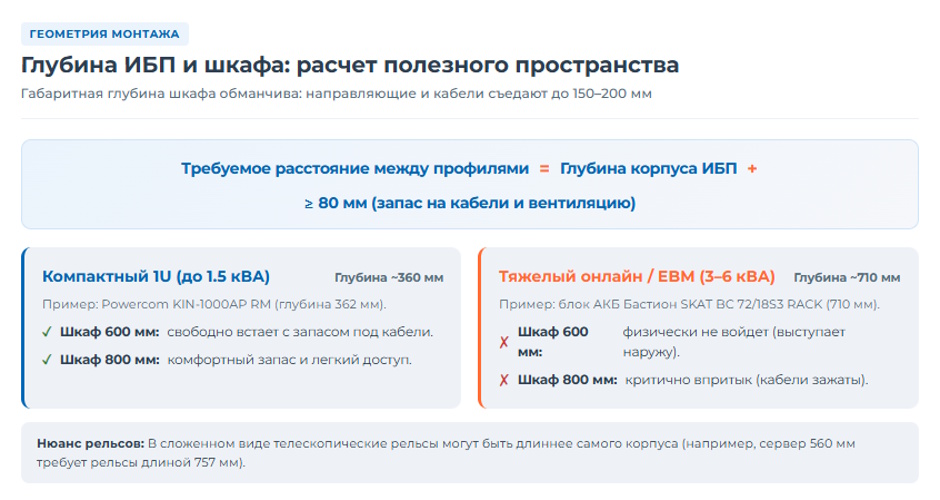The image size is (940, 500).
Task: Click the Бастион SKAT BC example text
Action: pos(689,305)
